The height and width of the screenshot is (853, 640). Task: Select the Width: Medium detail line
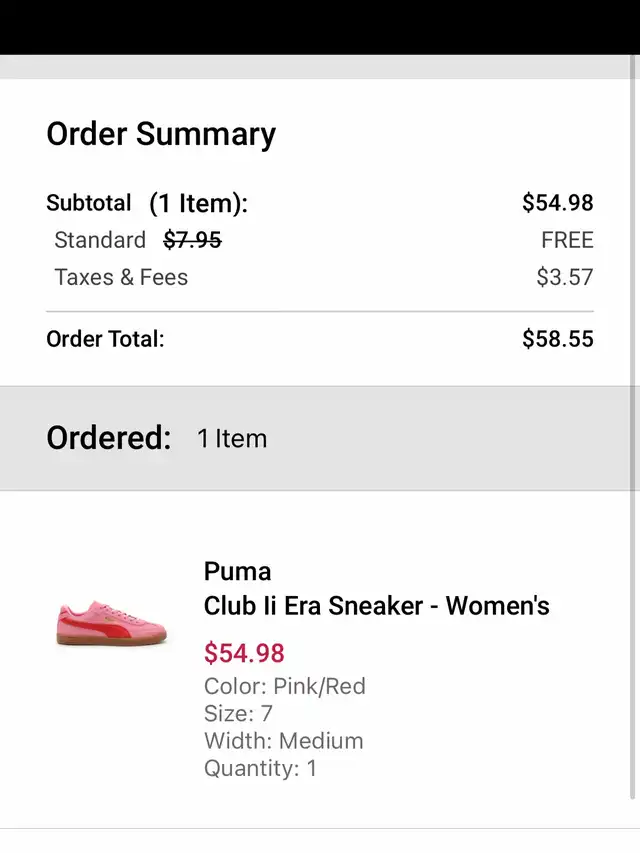(284, 741)
